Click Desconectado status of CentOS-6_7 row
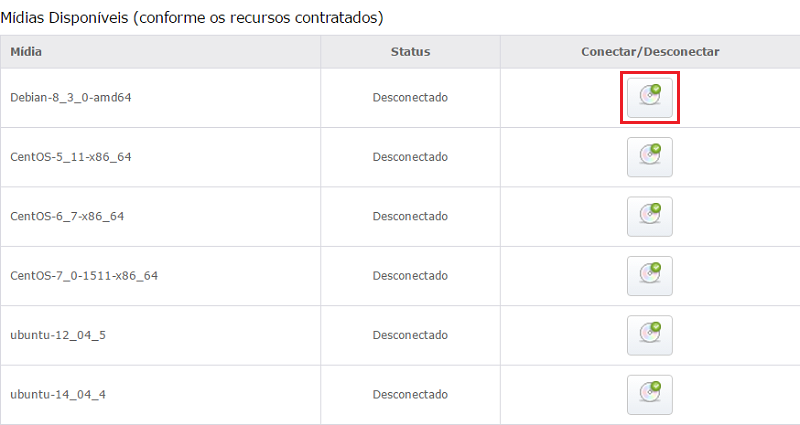This screenshot has width=800, height=425. click(410, 216)
